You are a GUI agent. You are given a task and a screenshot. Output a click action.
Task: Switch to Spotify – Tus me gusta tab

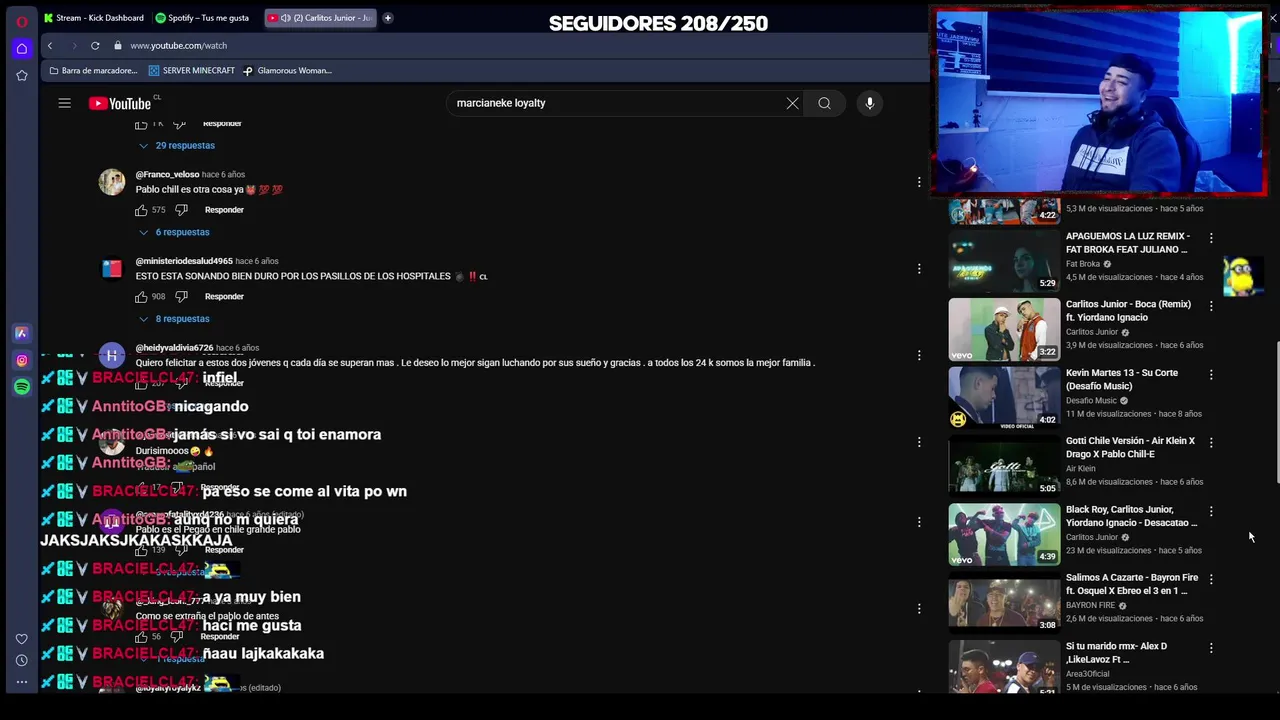coord(204,18)
